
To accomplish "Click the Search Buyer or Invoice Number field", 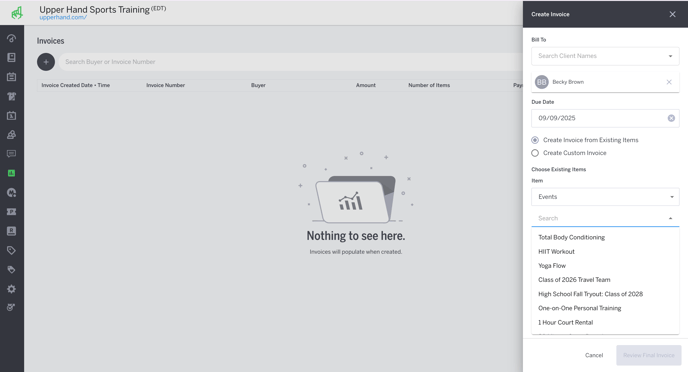I will (290, 62).
